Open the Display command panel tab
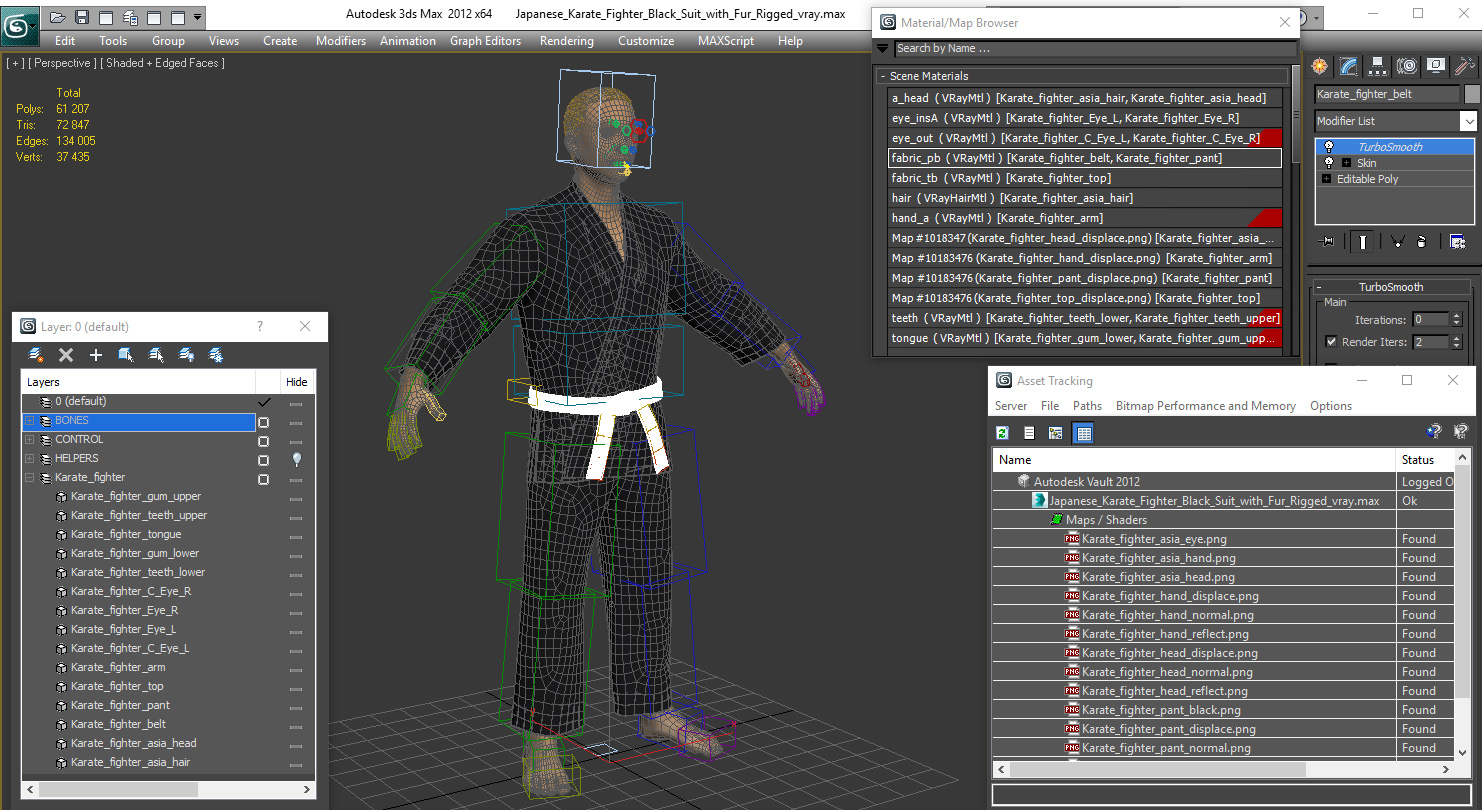This screenshot has width=1482, height=810. [x=1436, y=66]
